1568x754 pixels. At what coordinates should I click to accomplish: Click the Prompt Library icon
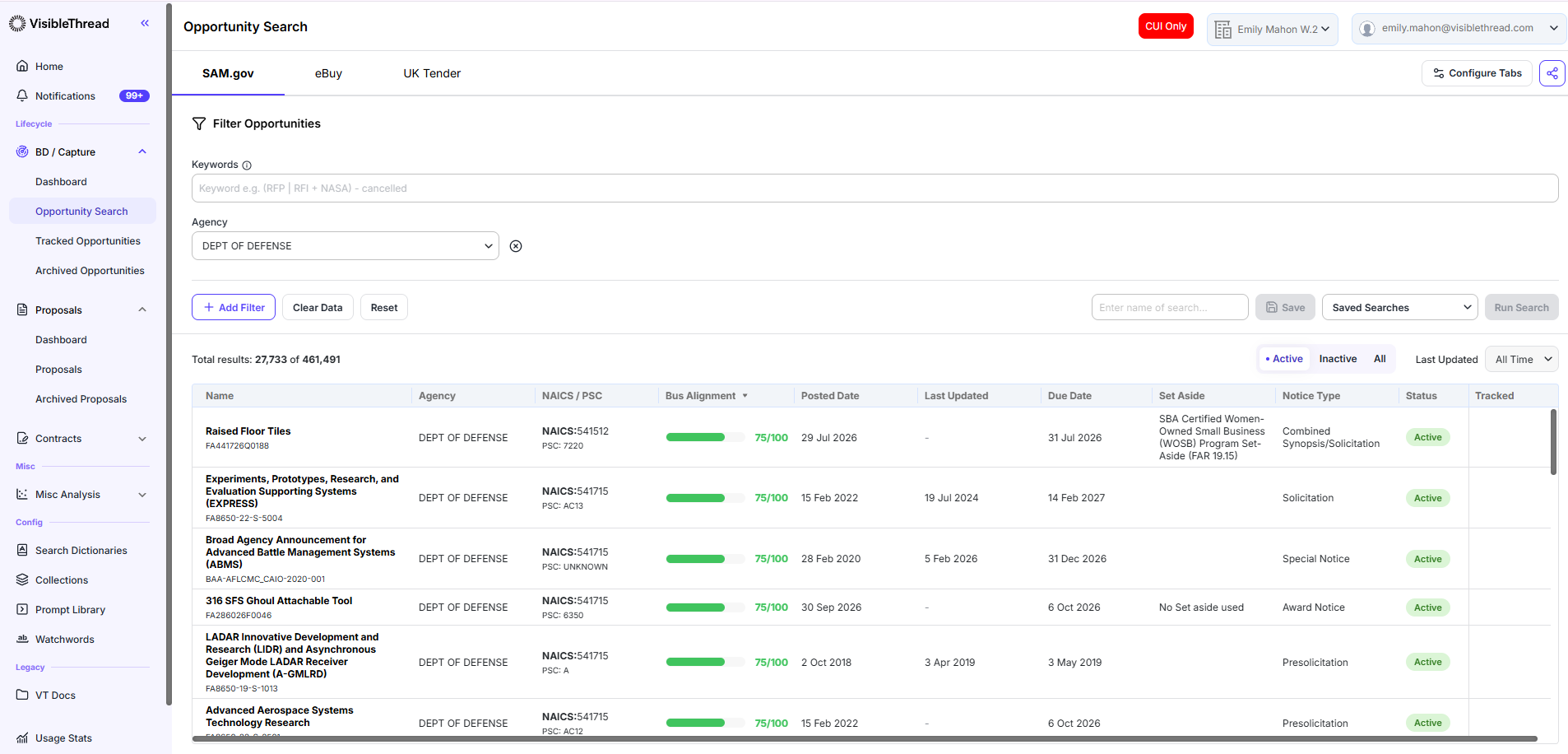[22, 609]
